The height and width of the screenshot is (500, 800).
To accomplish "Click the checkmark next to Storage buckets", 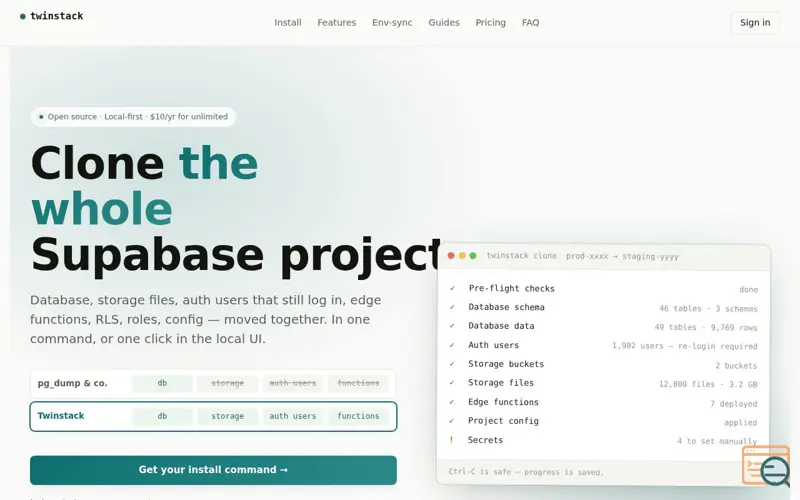I will coord(452,364).
